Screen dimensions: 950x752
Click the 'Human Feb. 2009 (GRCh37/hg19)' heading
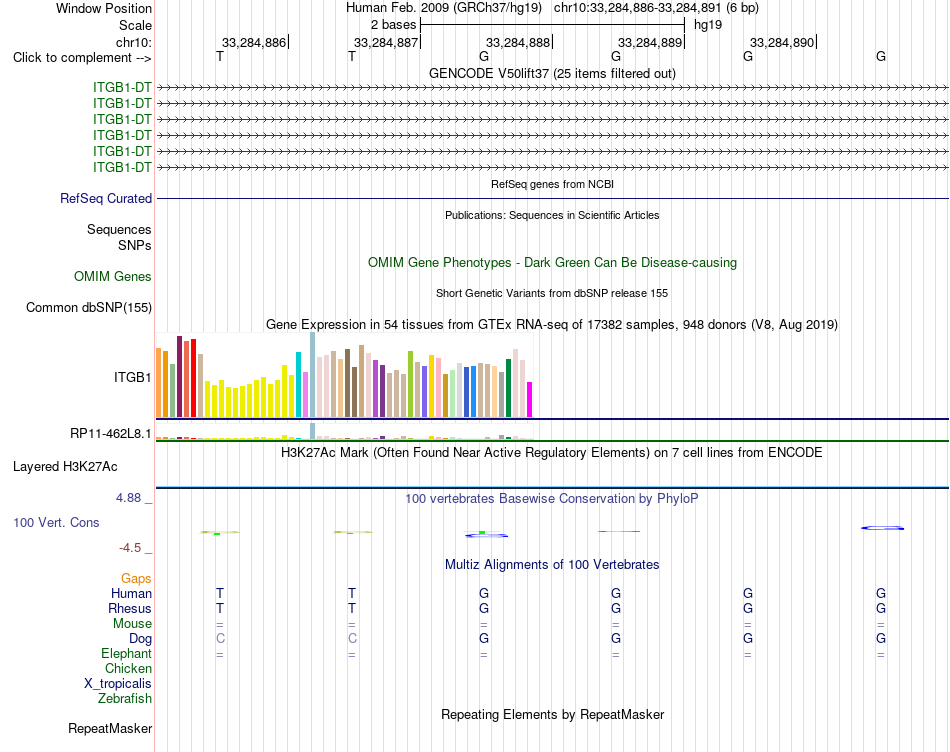click(x=445, y=8)
